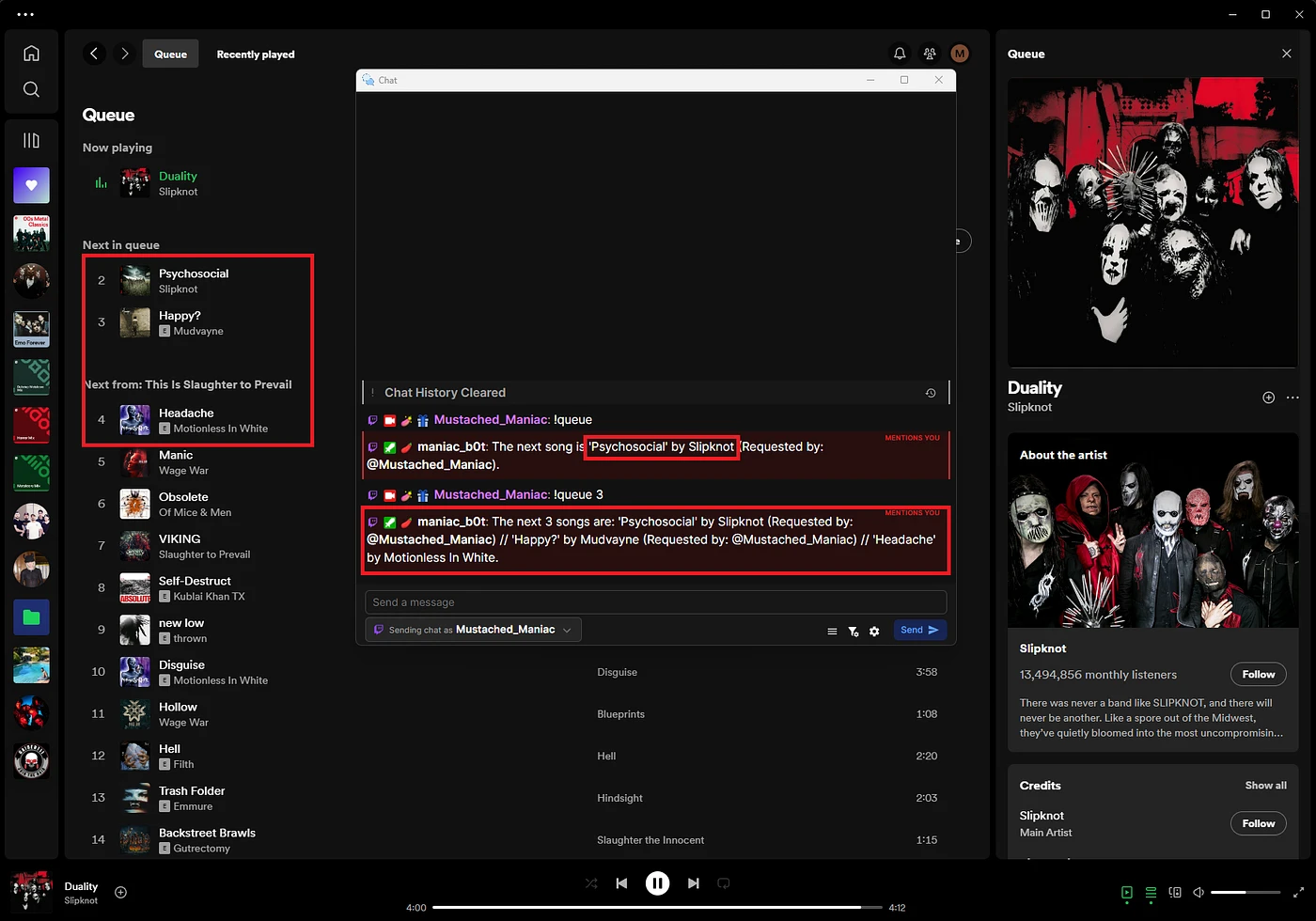Open the Duality cover thumbnail in bottom bar

coord(31,892)
